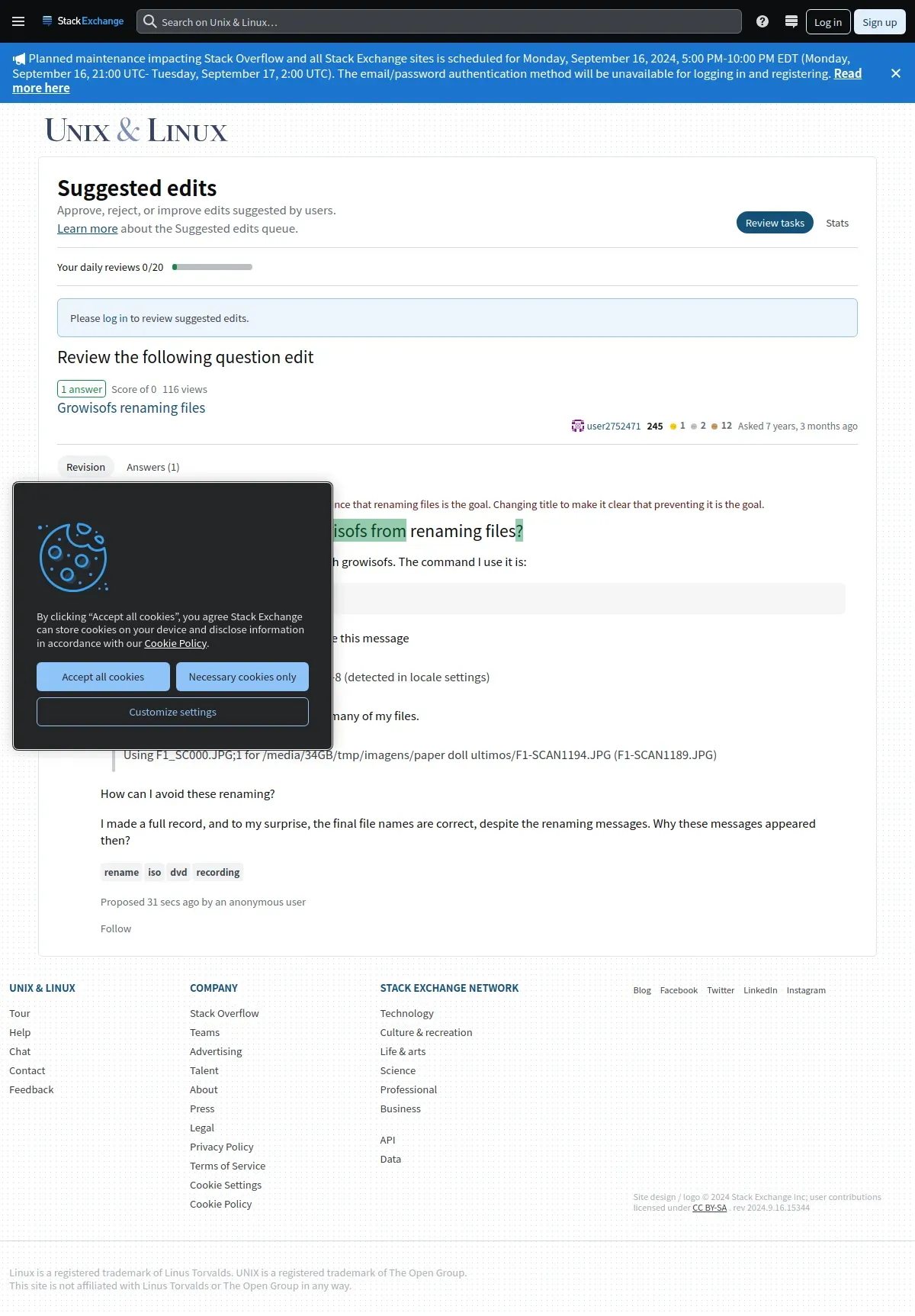Open the Advertising footer link
Screen dimensions: 915x1316
216,1051
